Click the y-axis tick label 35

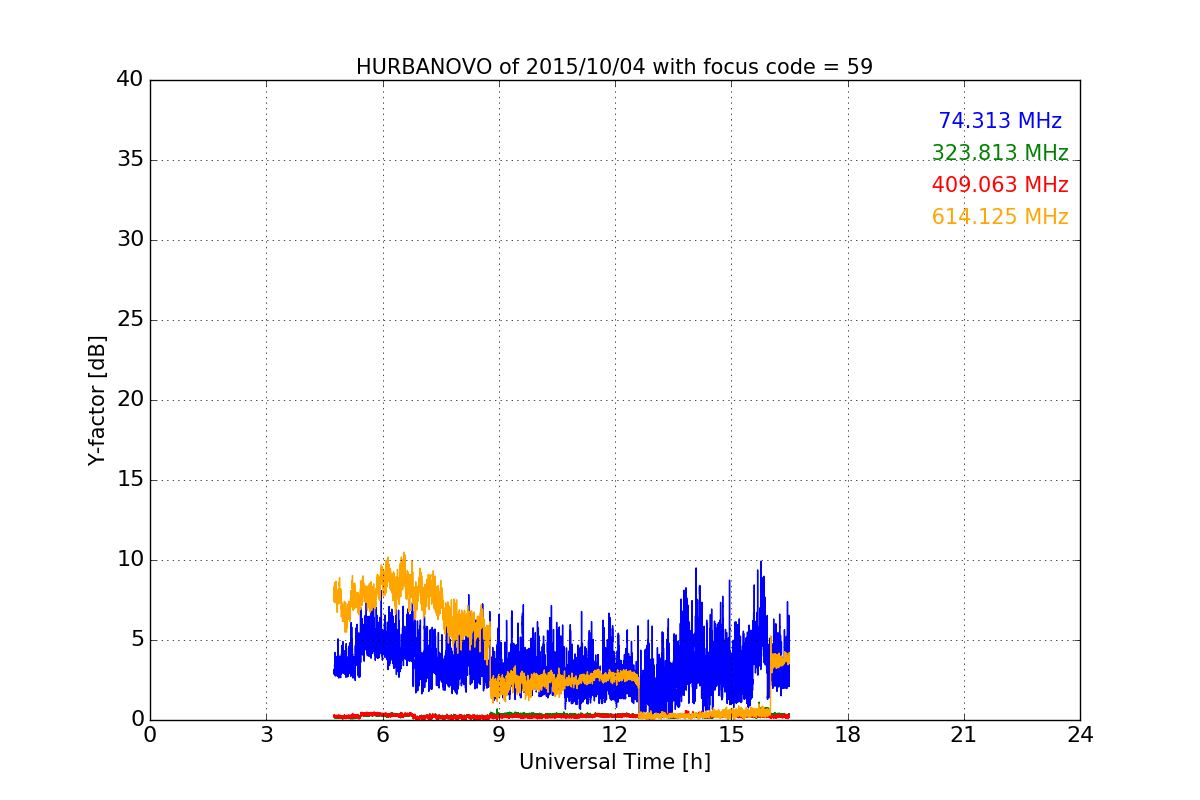[130, 160]
